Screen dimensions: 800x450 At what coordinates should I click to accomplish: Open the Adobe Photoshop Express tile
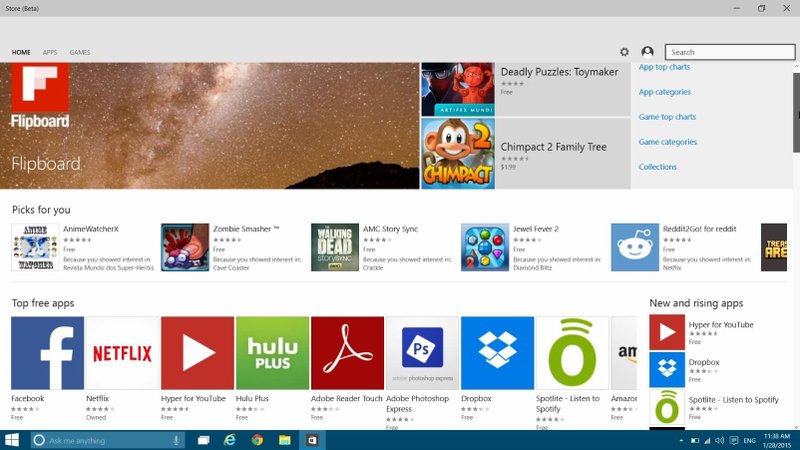click(x=422, y=353)
